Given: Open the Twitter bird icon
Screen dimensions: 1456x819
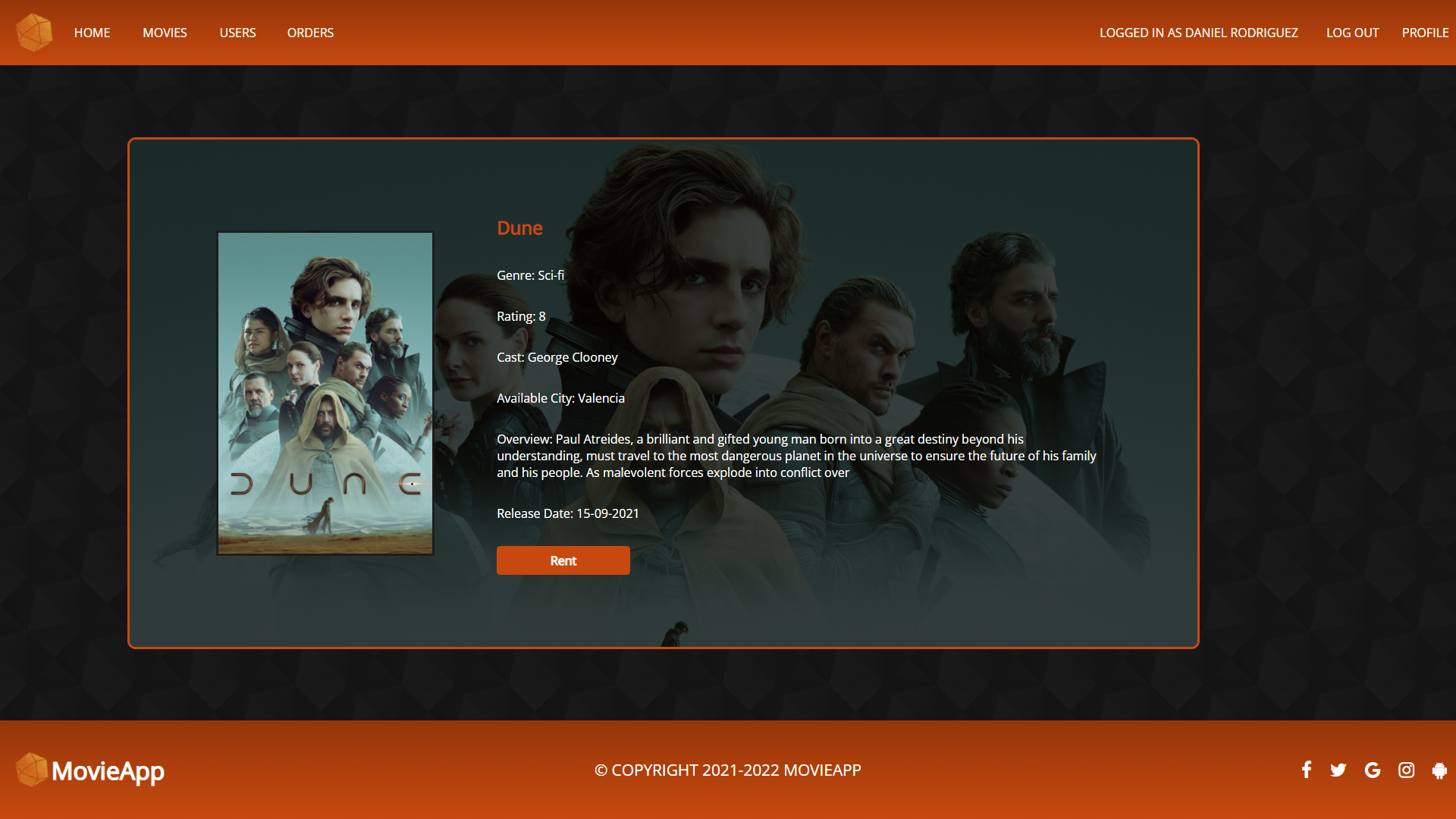Looking at the screenshot, I should coord(1338,770).
